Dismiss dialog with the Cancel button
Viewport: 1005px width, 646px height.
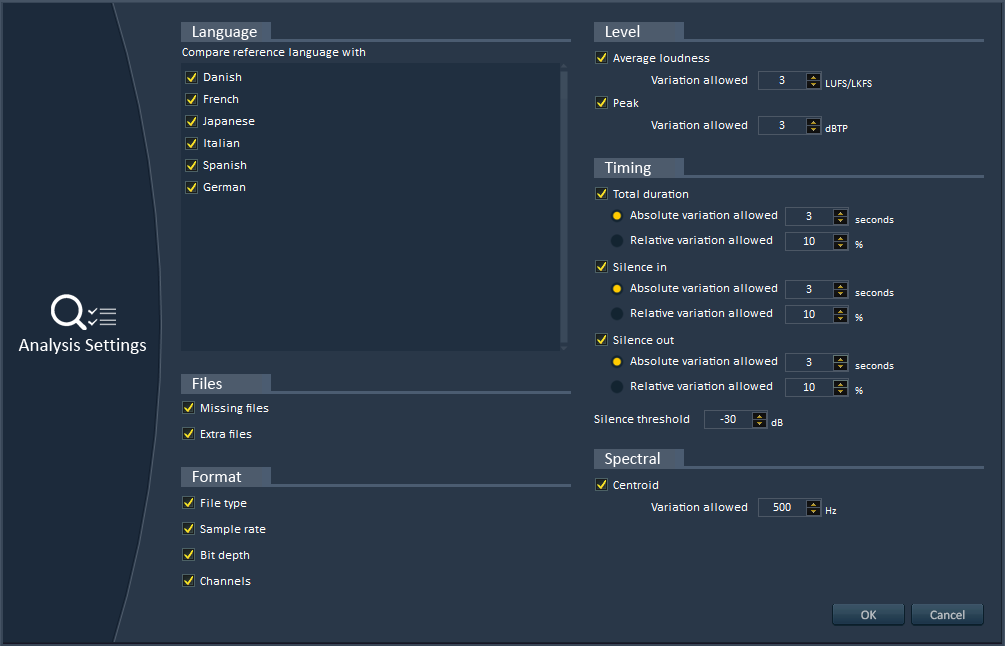[x=947, y=615]
